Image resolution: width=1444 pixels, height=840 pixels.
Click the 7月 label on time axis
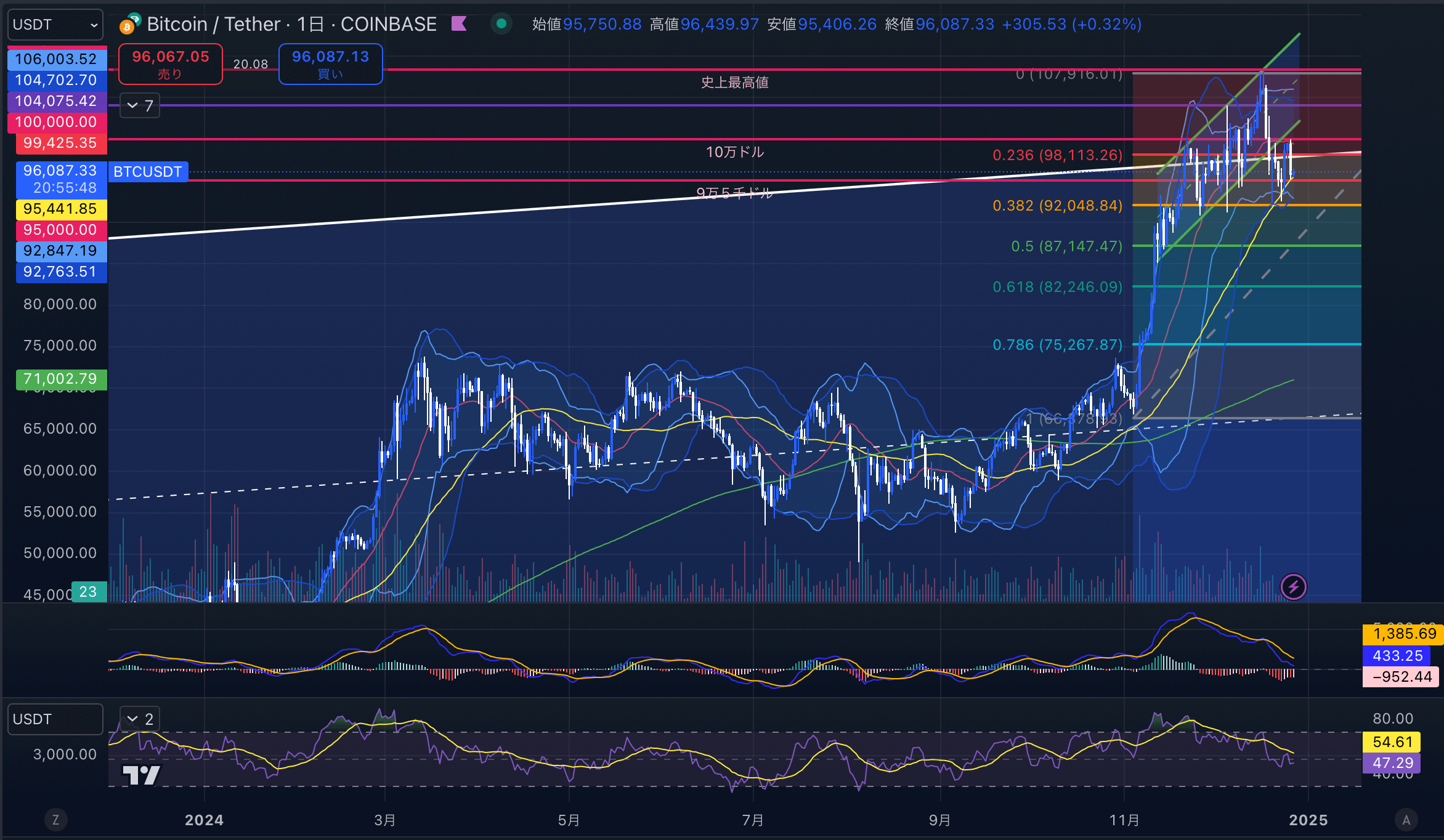pyautogui.click(x=753, y=820)
